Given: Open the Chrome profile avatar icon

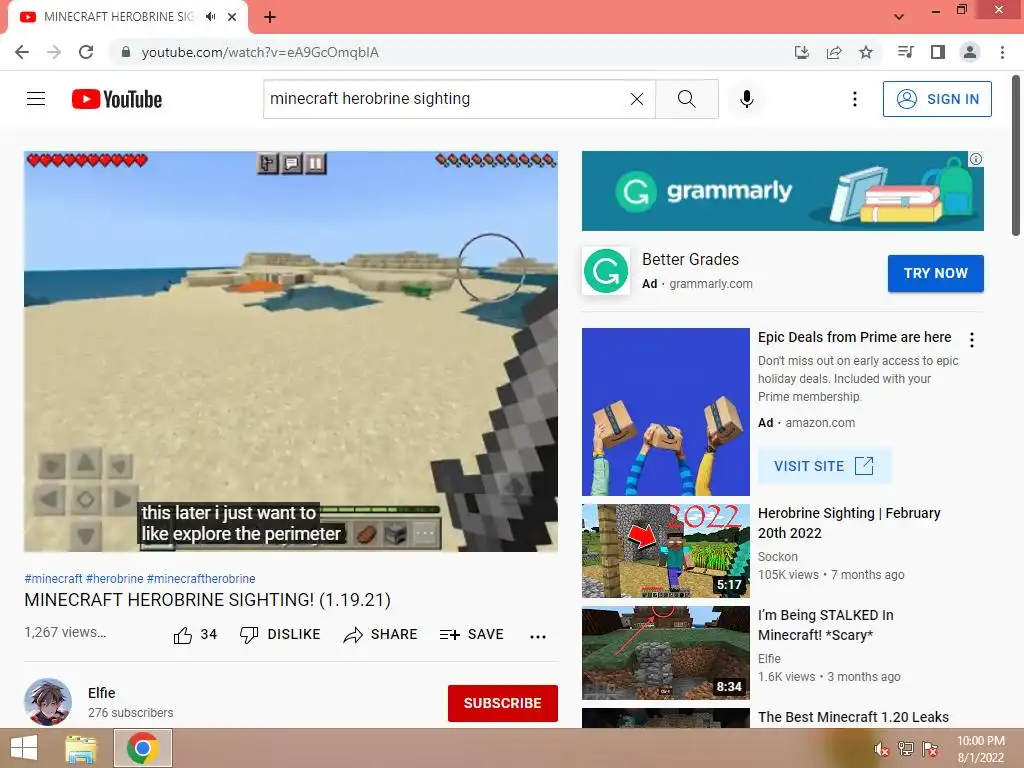Looking at the screenshot, I should [x=970, y=52].
